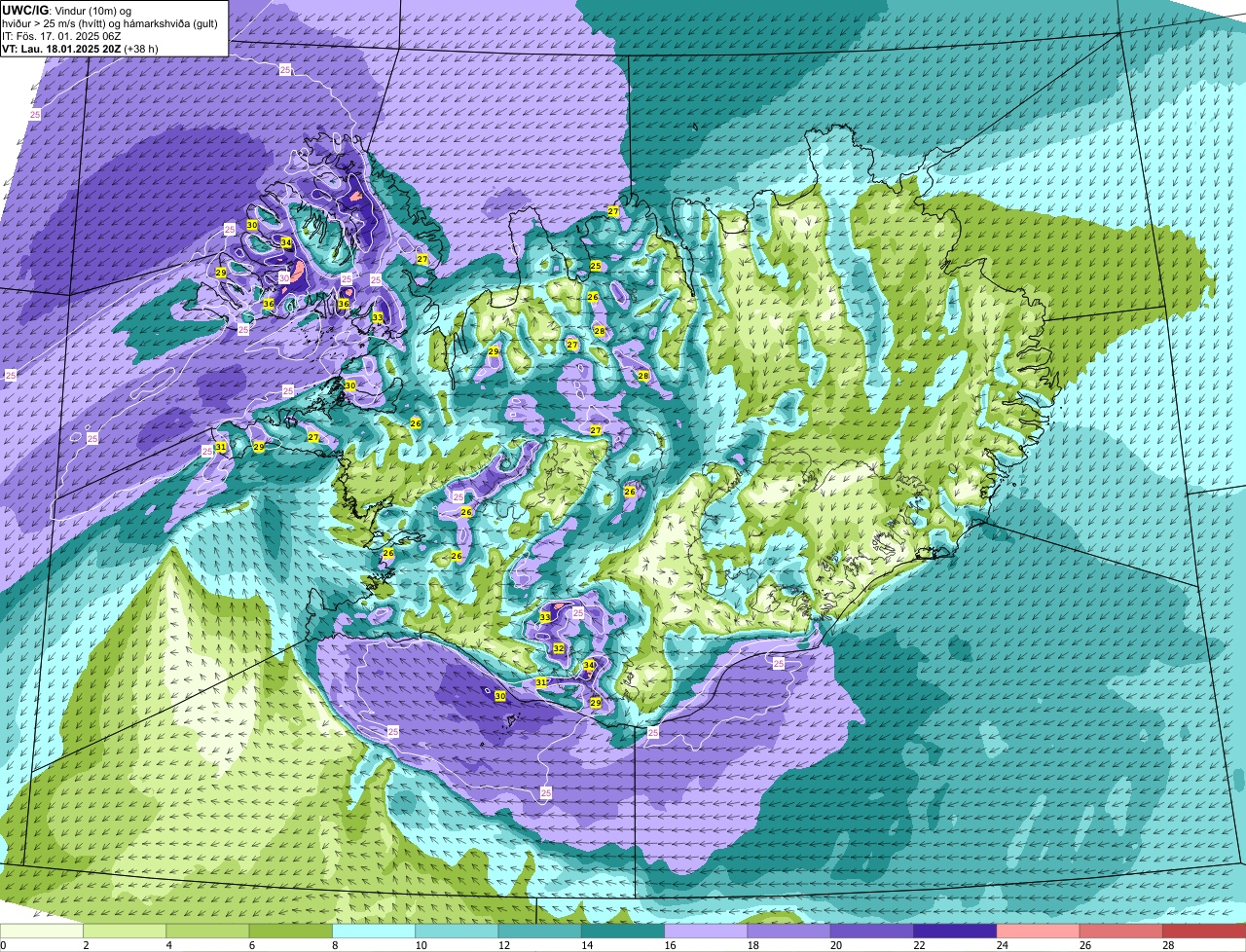Image resolution: width=1246 pixels, height=952 pixels.
Task: Click the yellow-highlighted gust label '25'
Action: (596, 266)
